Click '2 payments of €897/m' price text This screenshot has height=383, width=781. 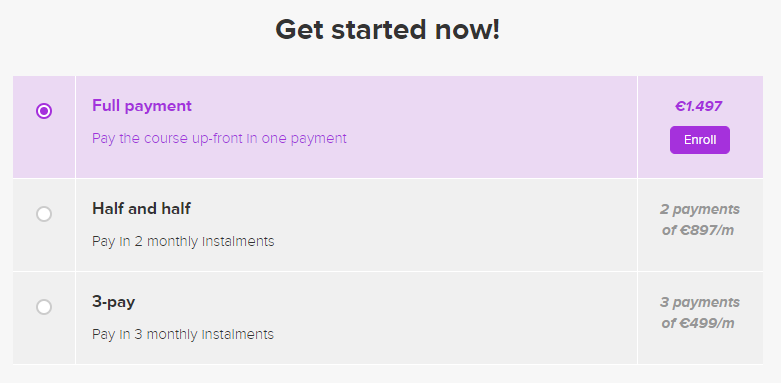(x=700, y=220)
